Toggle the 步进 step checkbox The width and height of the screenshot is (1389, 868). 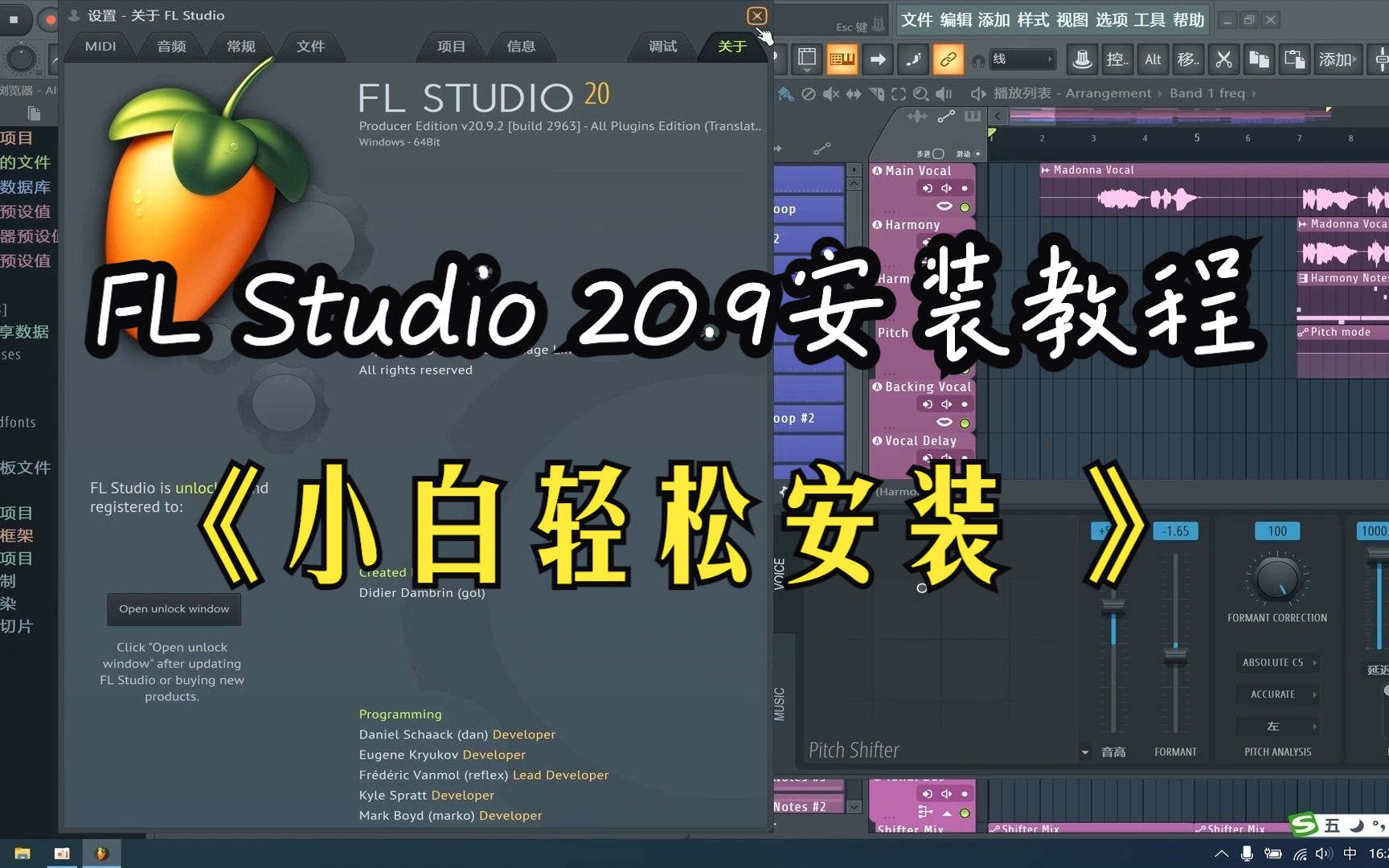[x=937, y=154]
